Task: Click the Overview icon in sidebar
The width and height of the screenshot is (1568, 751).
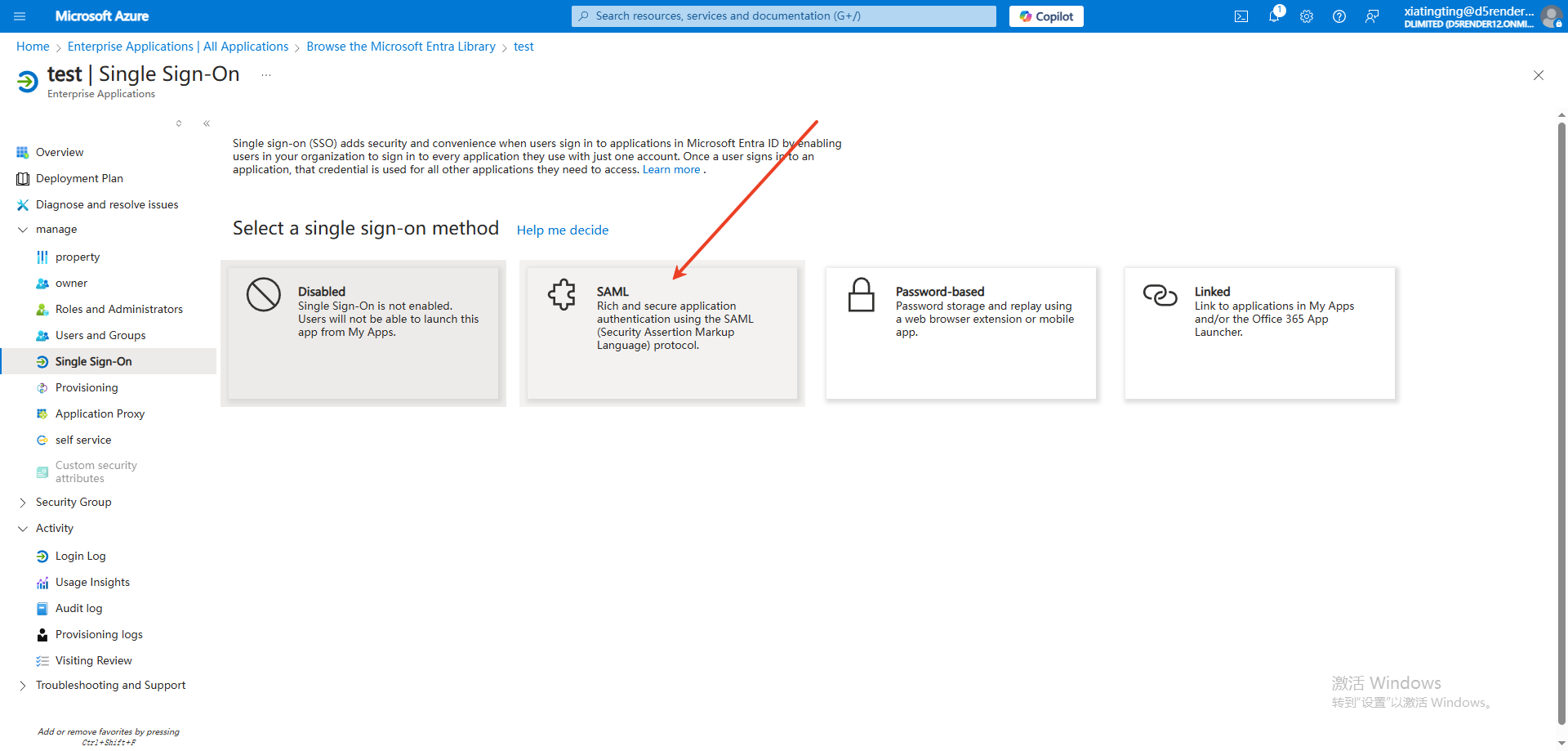Action: (x=23, y=152)
